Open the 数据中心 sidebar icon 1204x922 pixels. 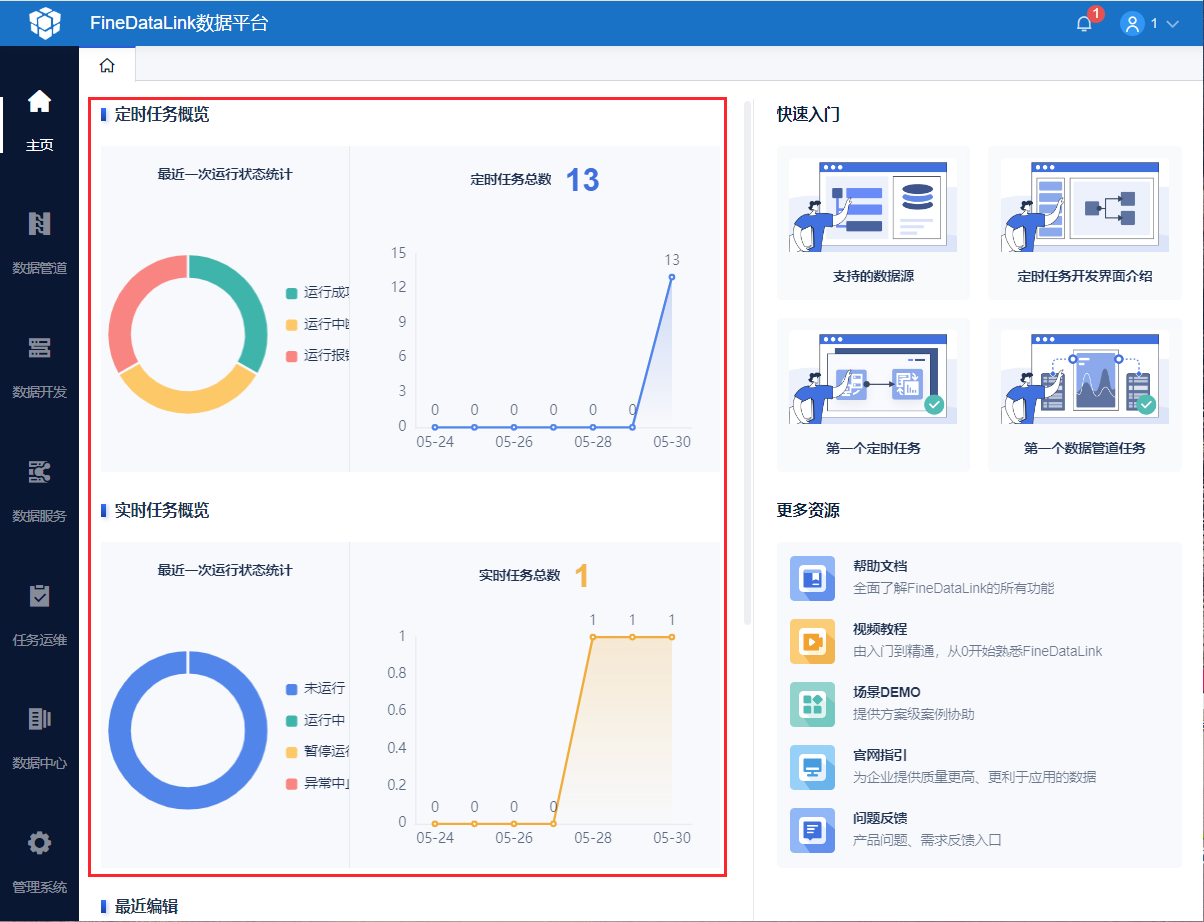39,719
